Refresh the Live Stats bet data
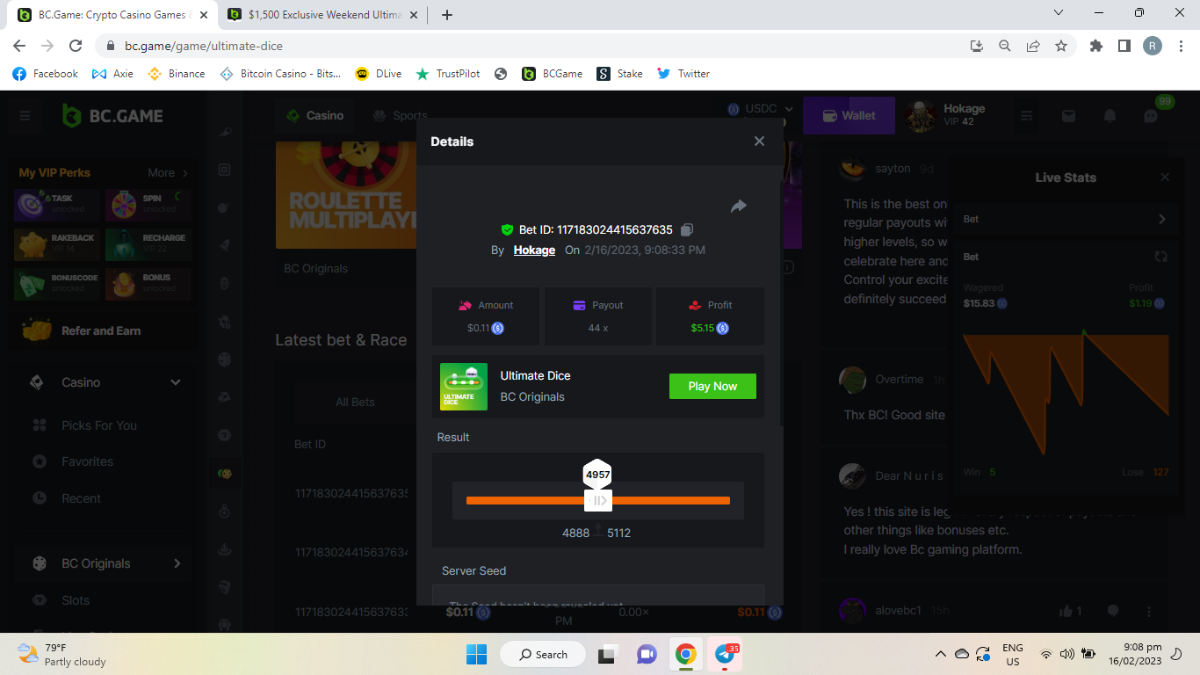This screenshot has height=675, width=1200. coord(1161,257)
